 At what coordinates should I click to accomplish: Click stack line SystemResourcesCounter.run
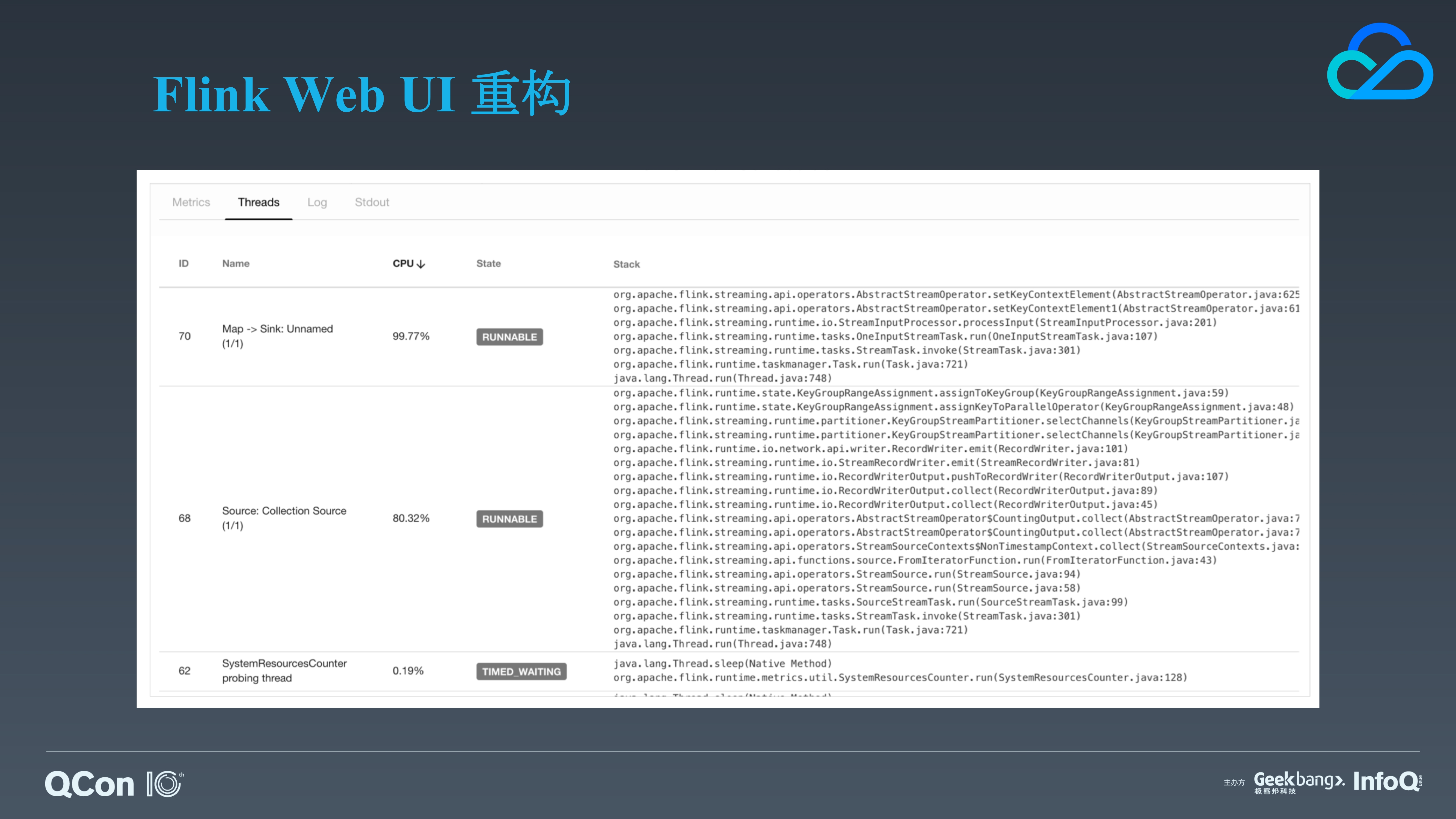coord(900,677)
